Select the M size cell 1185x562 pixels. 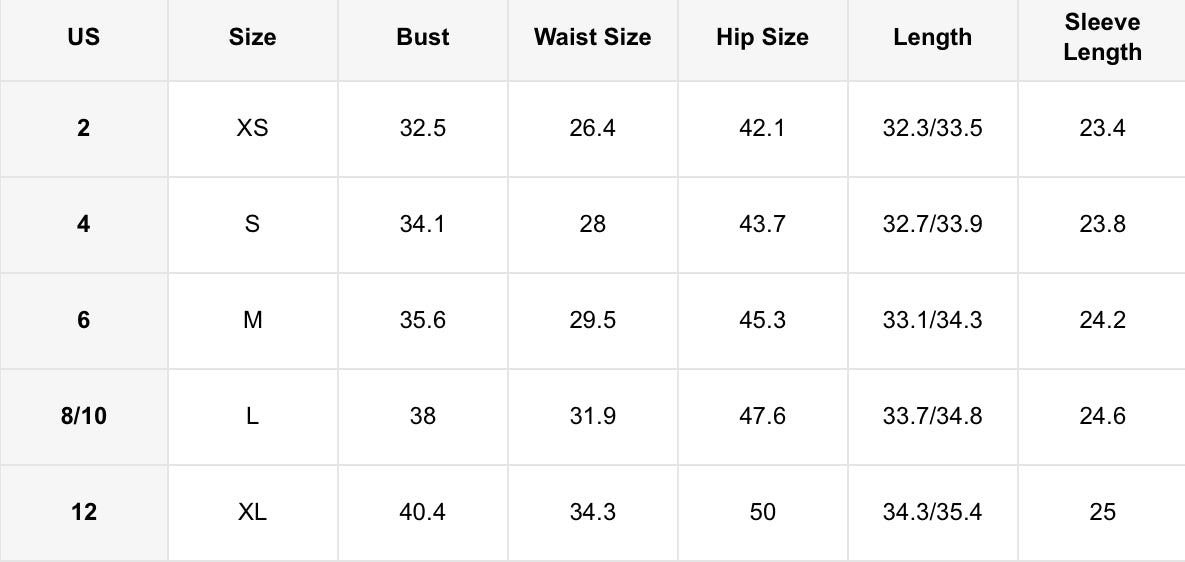(x=252, y=320)
